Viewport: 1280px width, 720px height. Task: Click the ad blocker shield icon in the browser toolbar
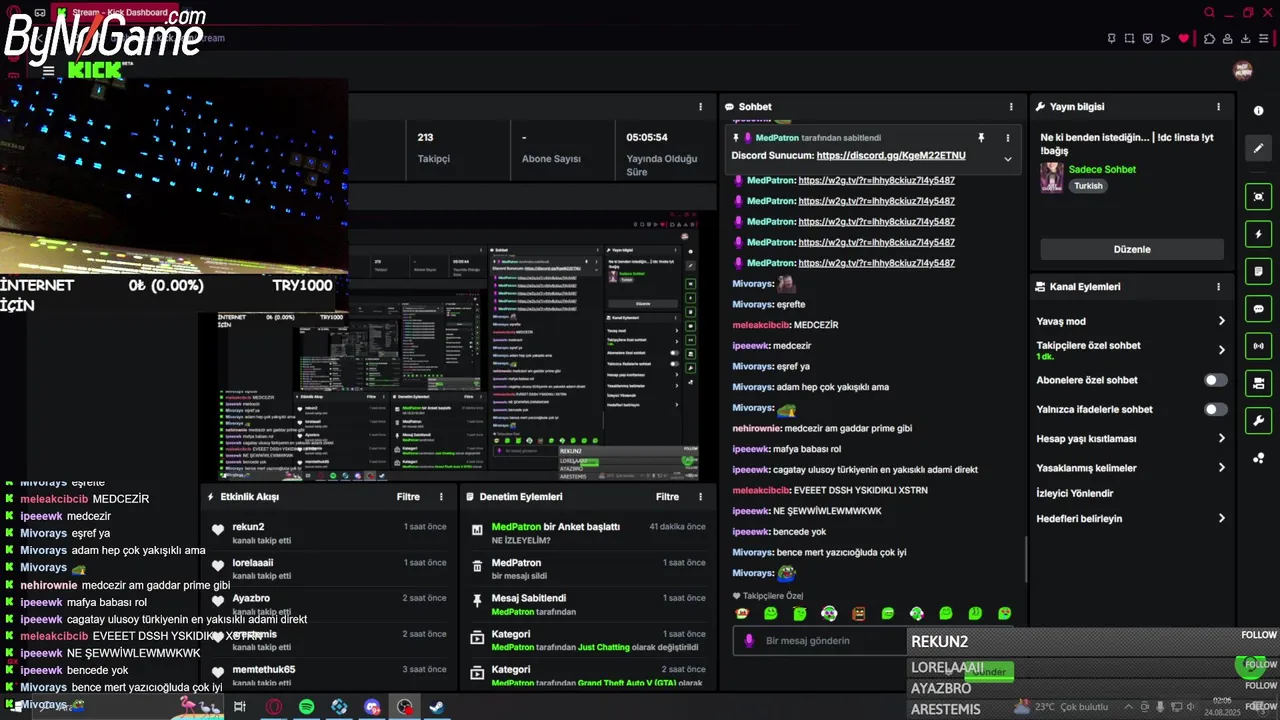[1147, 39]
